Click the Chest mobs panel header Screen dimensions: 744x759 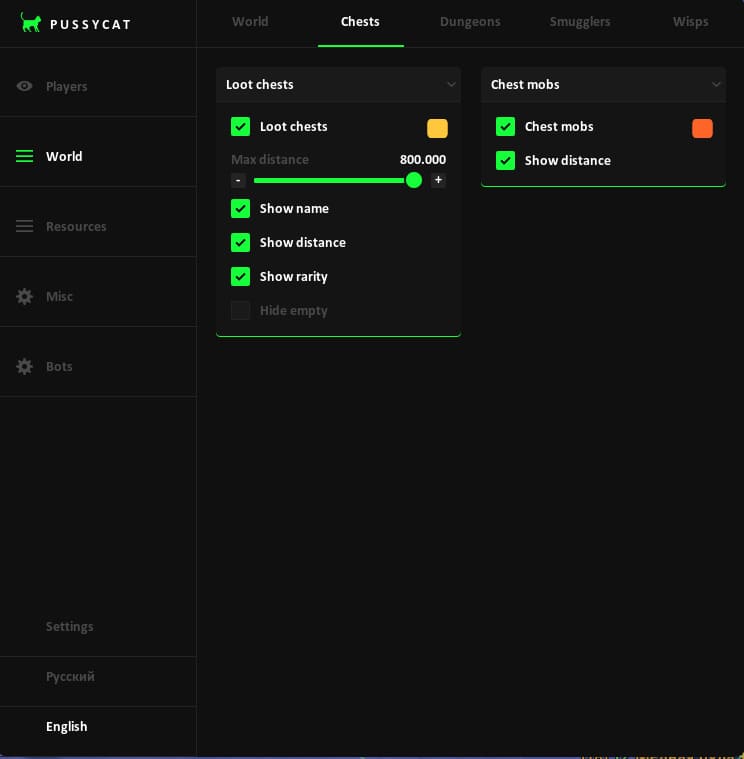(x=603, y=85)
